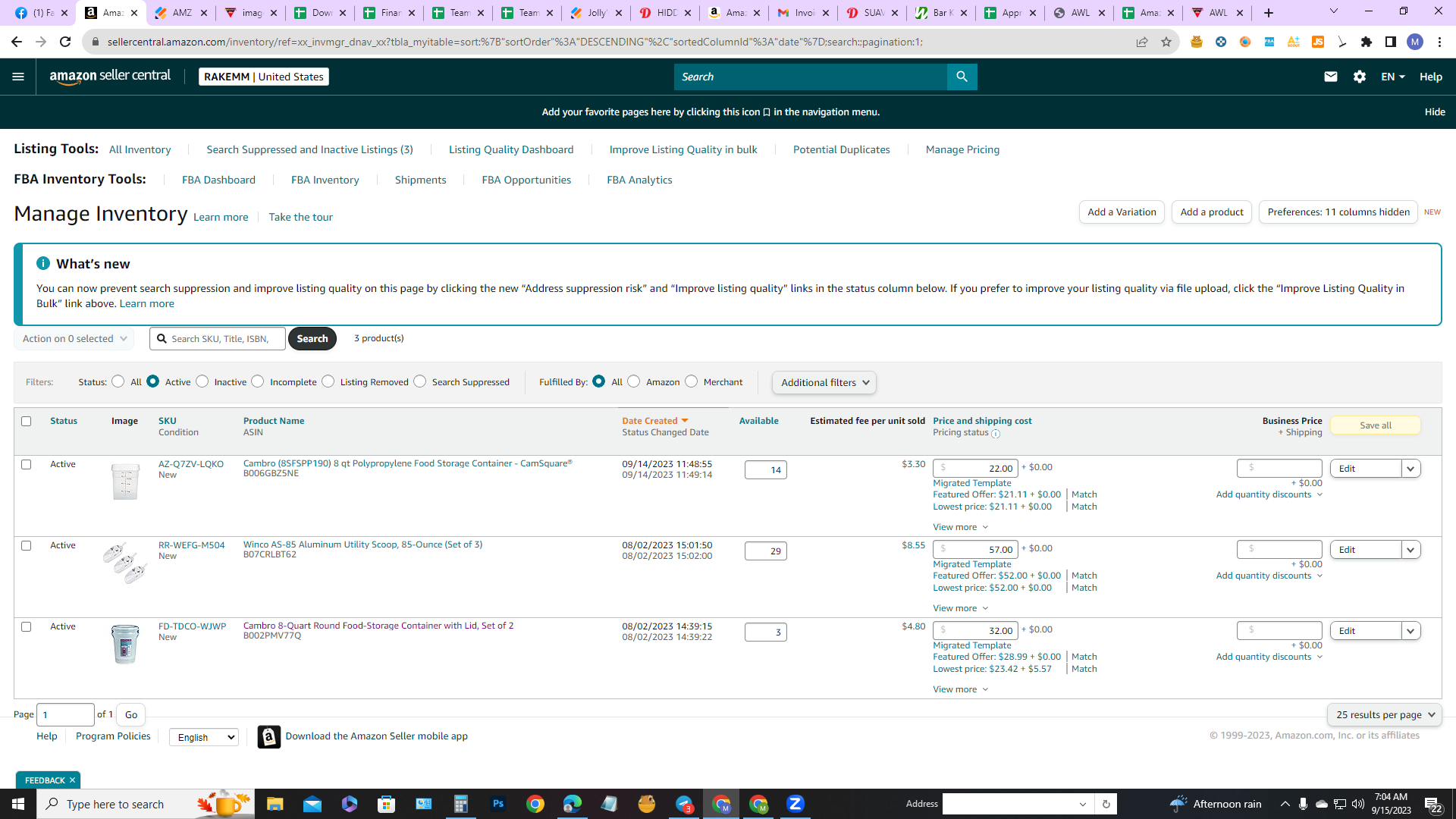Open the Windows notification center
The width and height of the screenshot is (1456, 819).
(1433, 804)
